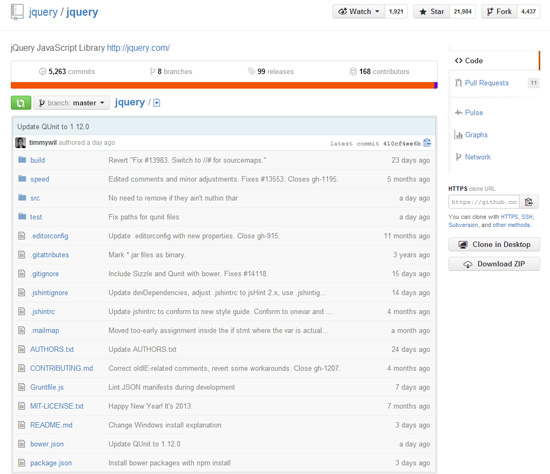Open the bold jquery repository name link
Screen dimensions: 550x474
click(x=82, y=12)
